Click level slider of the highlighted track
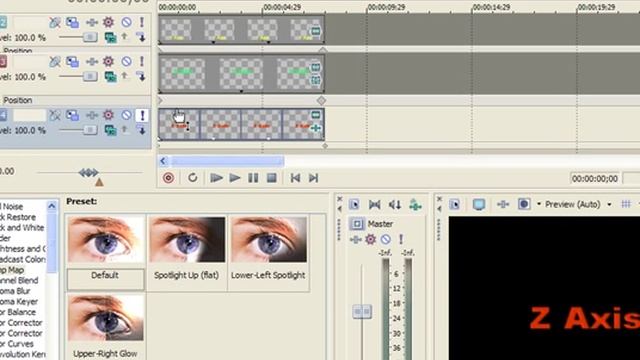The width and height of the screenshot is (640, 360). tap(90, 130)
